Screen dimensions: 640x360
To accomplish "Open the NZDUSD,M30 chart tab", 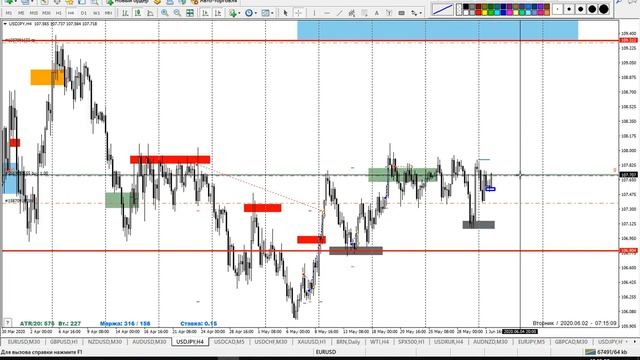I will tap(105, 342).
